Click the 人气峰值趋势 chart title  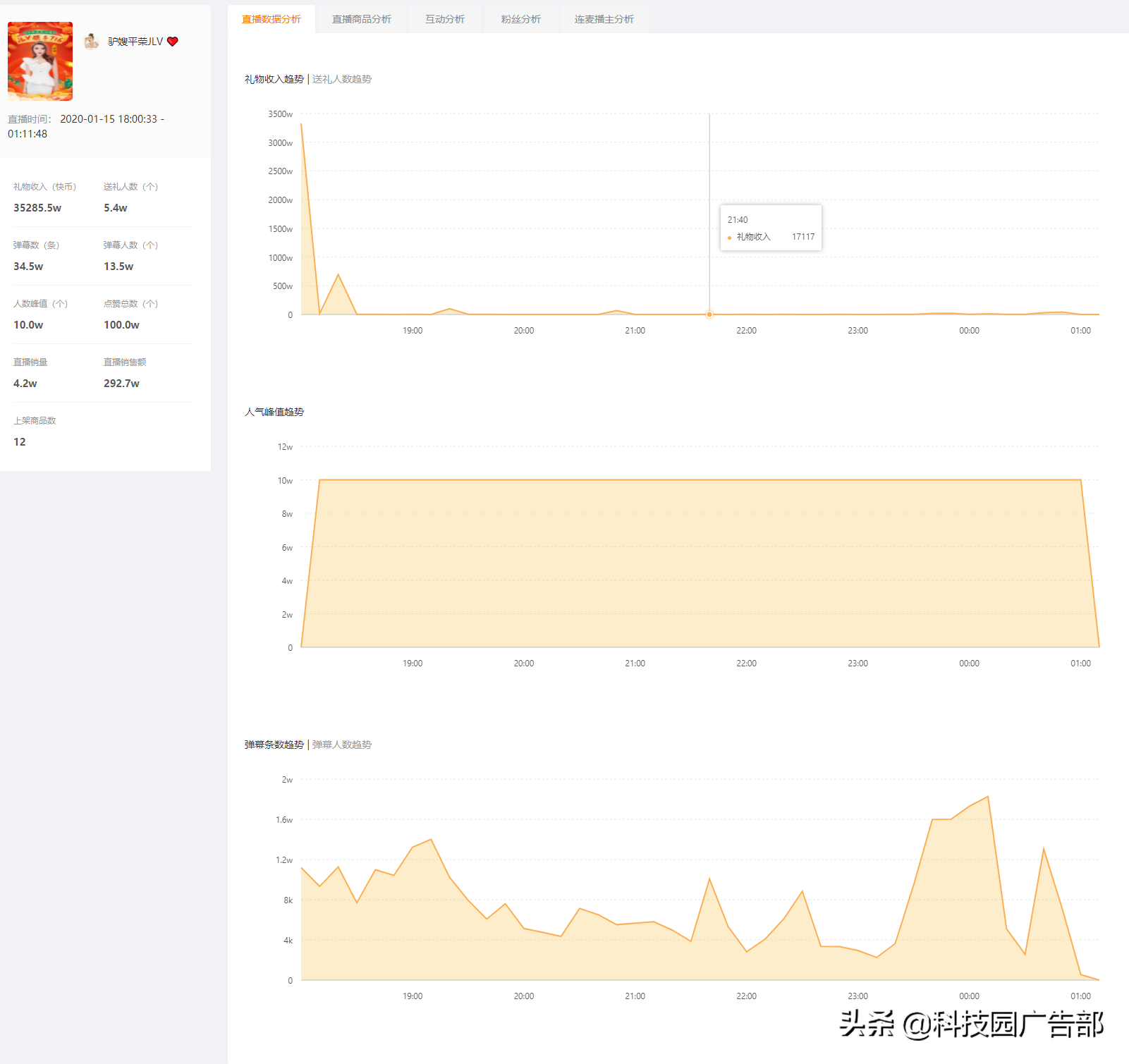point(274,412)
